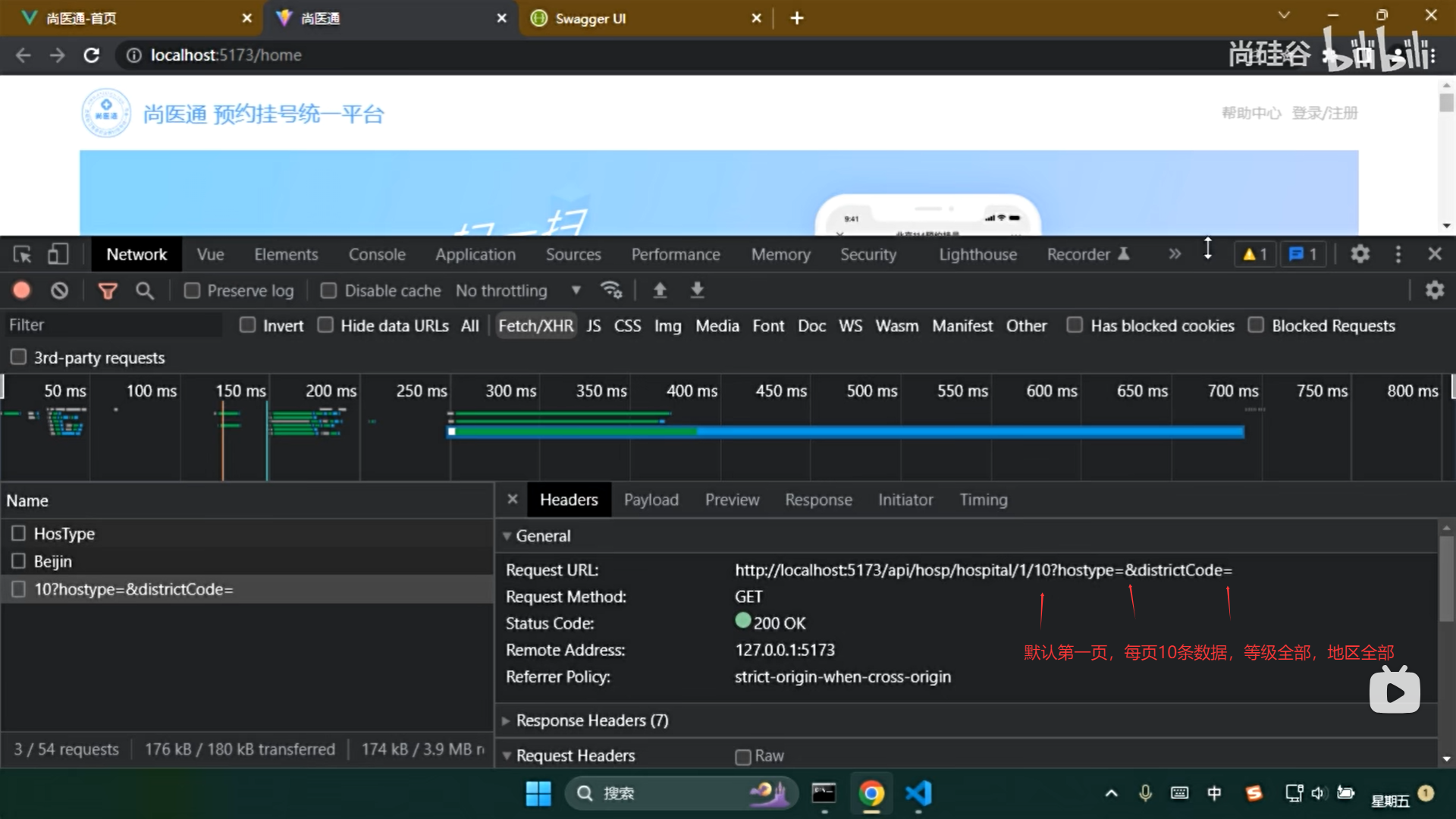The image size is (1456, 819).
Task: Open network conditions wifi icon
Action: 610,290
